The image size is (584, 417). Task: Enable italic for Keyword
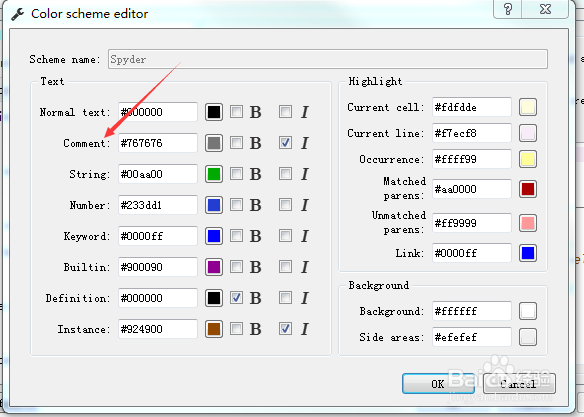285,235
